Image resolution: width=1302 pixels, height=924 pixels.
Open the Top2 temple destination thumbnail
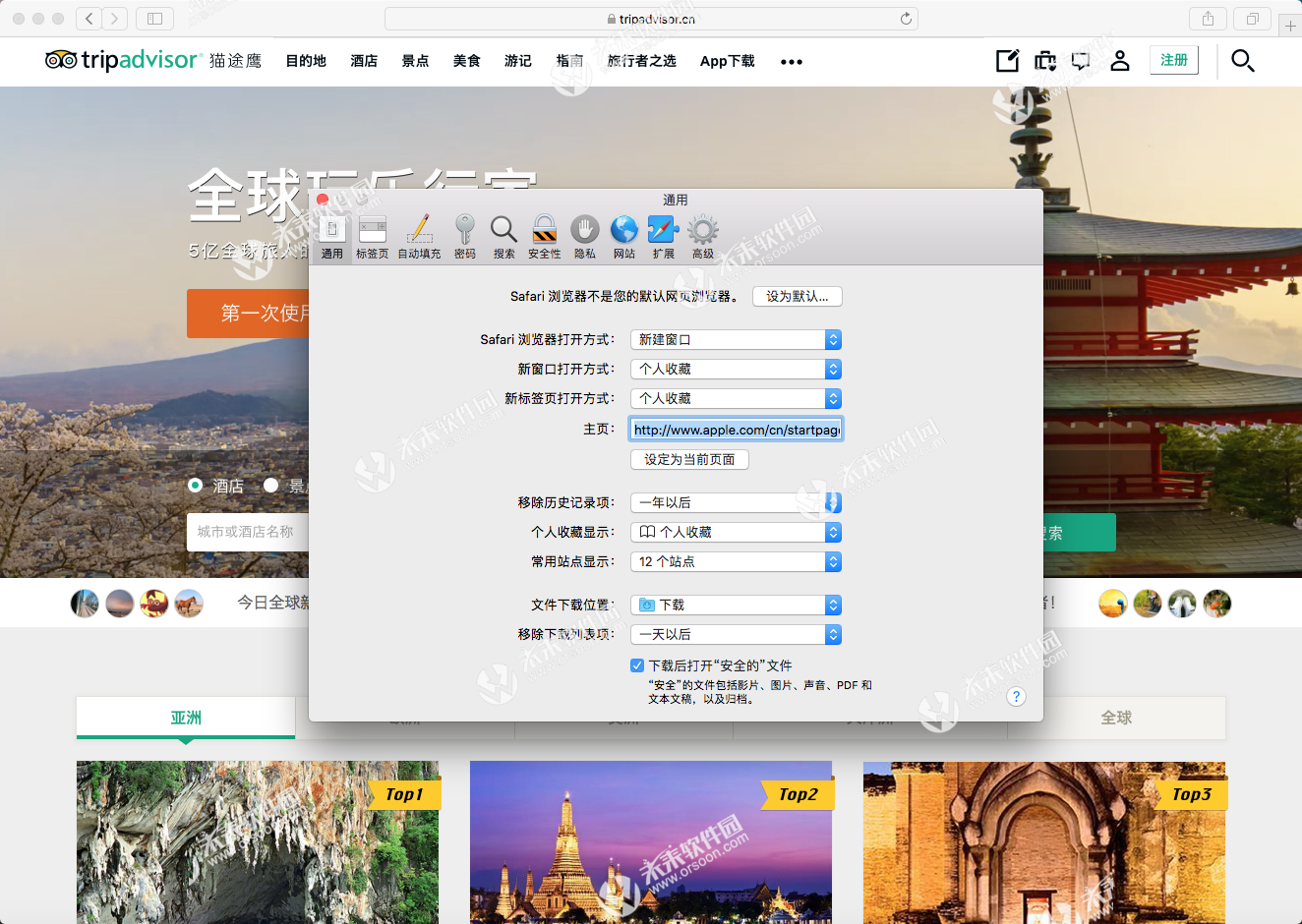tap(651, 842)
